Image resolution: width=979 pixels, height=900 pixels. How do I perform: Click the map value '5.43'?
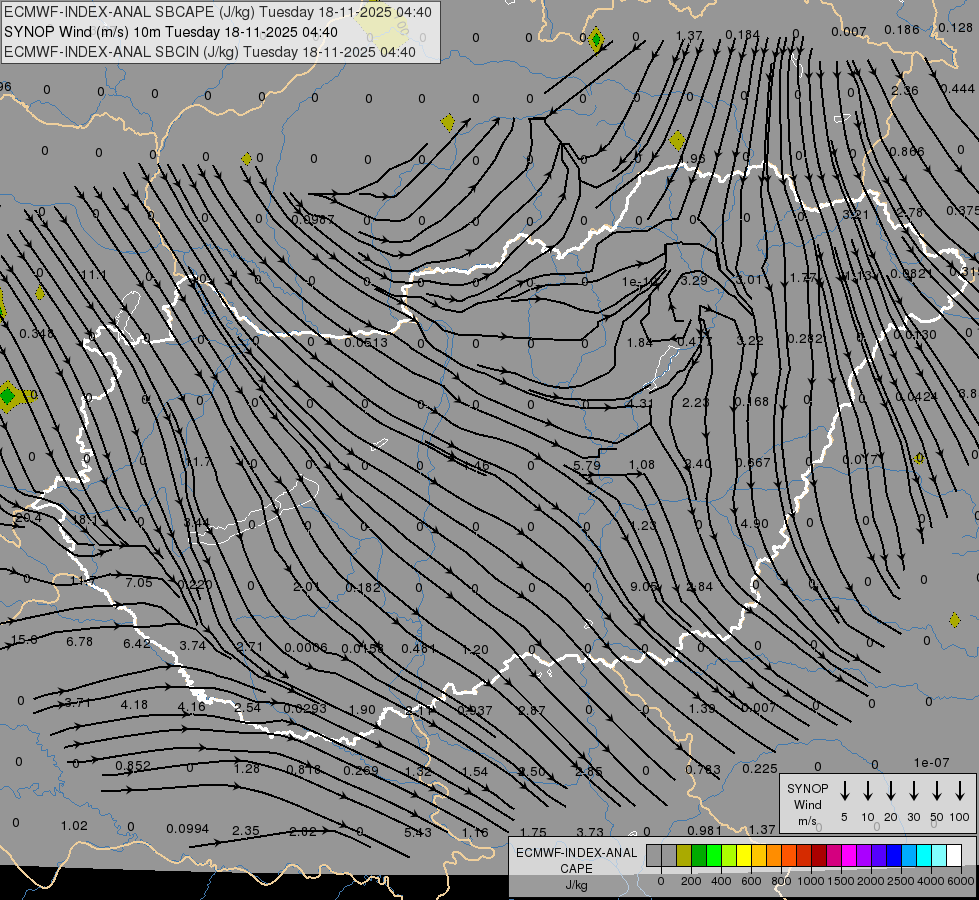(x=418, y=833)
